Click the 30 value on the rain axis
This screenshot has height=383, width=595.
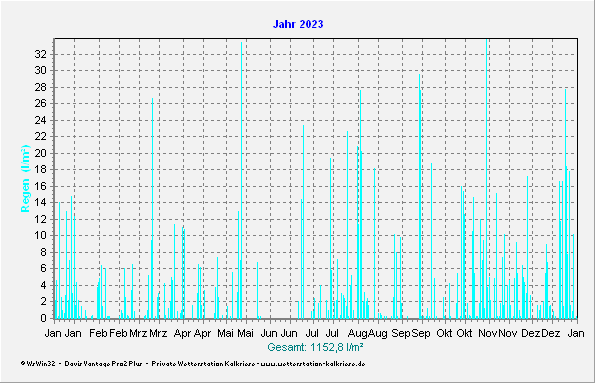tap(41, 71)
